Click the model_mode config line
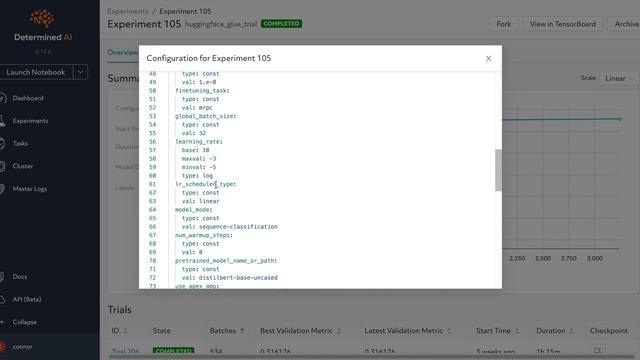 click(193, 210)
